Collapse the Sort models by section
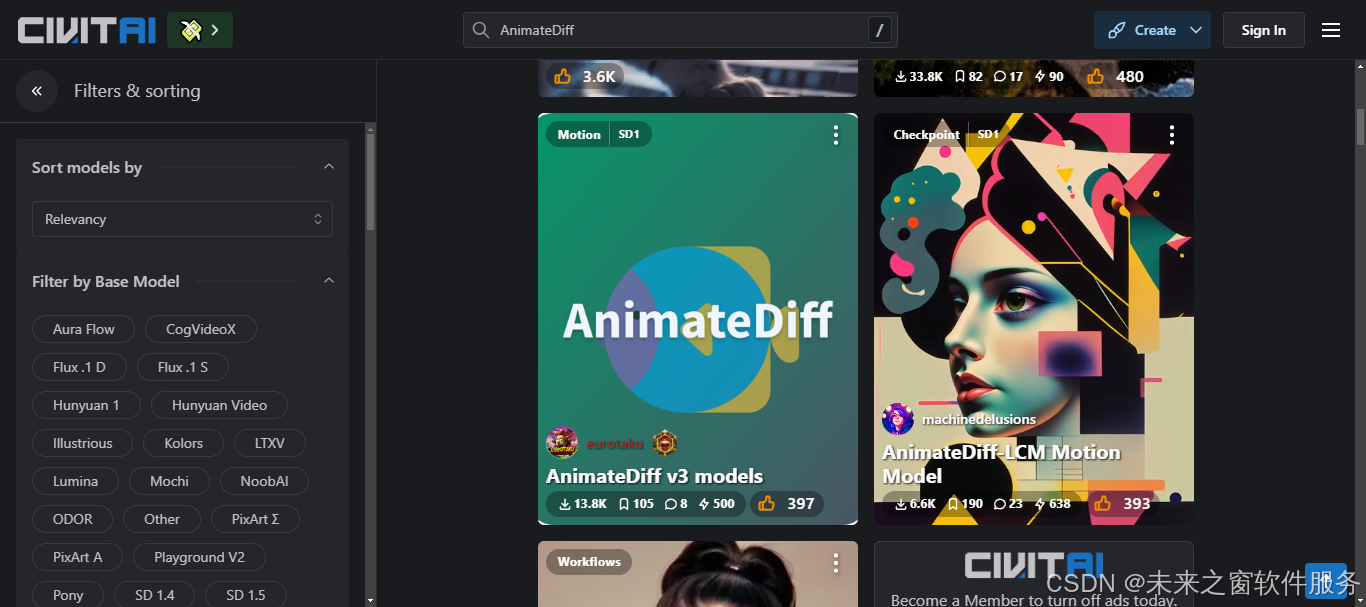 (x=328, y=167)
